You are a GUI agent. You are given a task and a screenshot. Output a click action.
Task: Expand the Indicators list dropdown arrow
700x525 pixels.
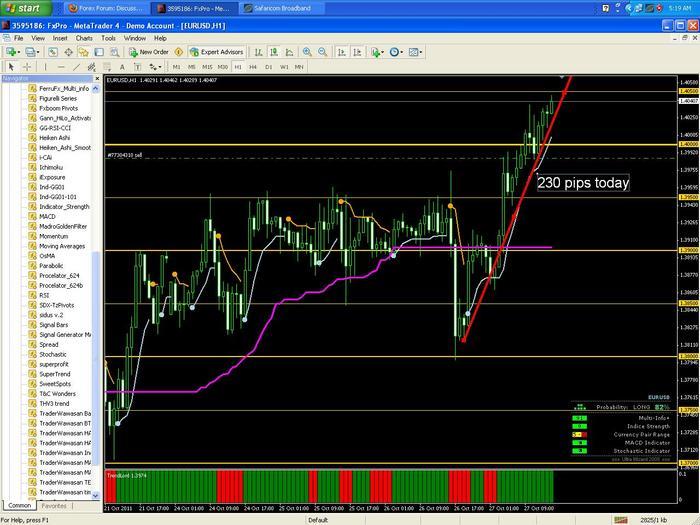(x=383, y=52)
